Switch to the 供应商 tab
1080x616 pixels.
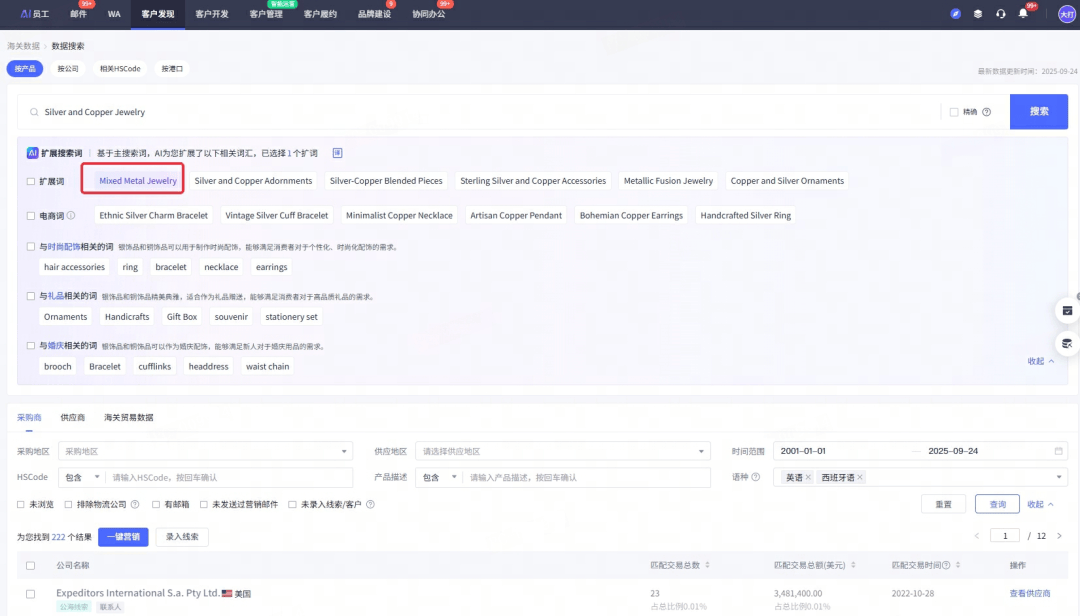[x=73, y=417]
